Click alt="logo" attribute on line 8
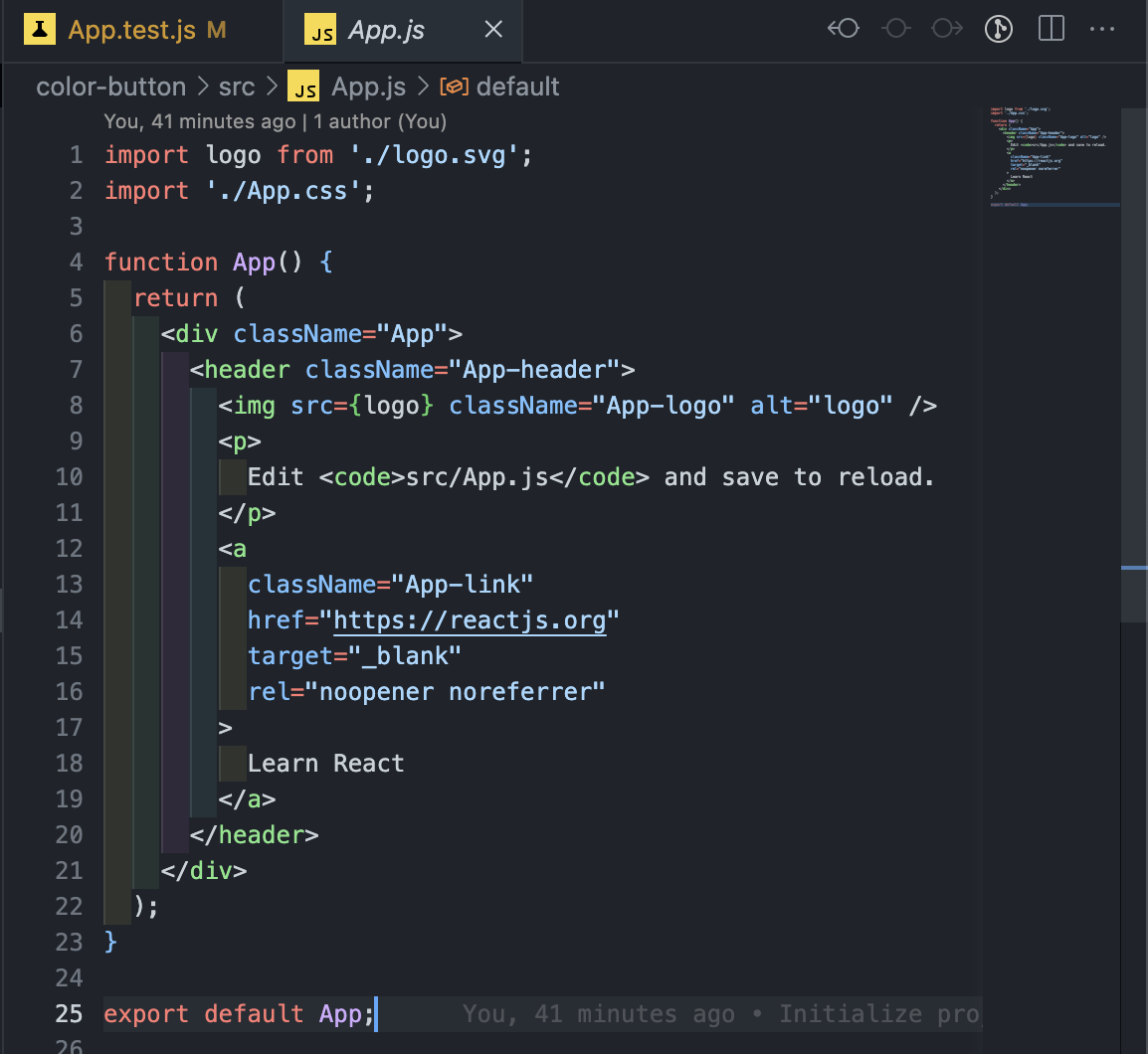This screenshot has height=1054, width=1148. (822, 406)
